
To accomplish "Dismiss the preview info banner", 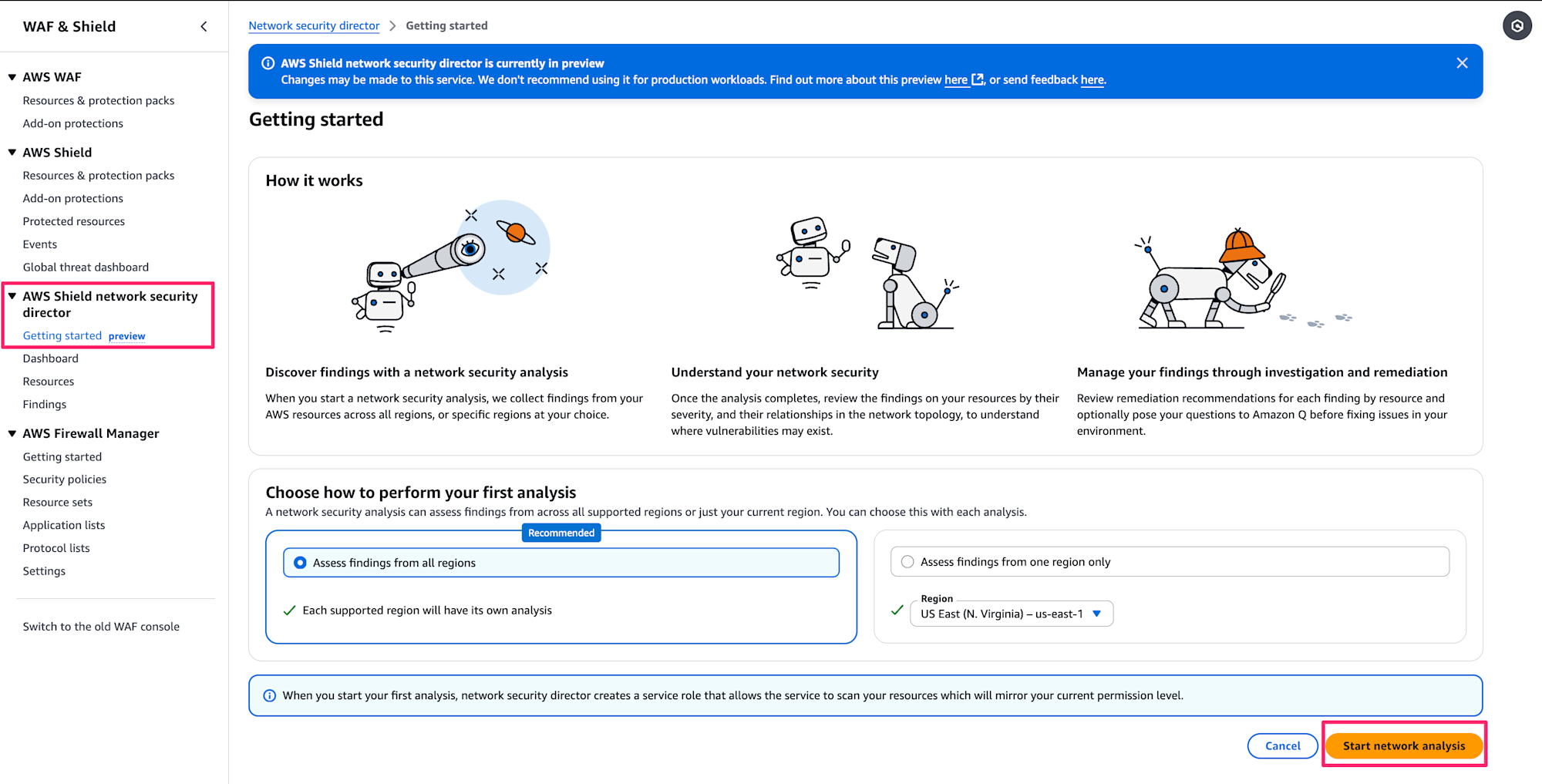I will pyautogui.click(x=1462, y=63).
